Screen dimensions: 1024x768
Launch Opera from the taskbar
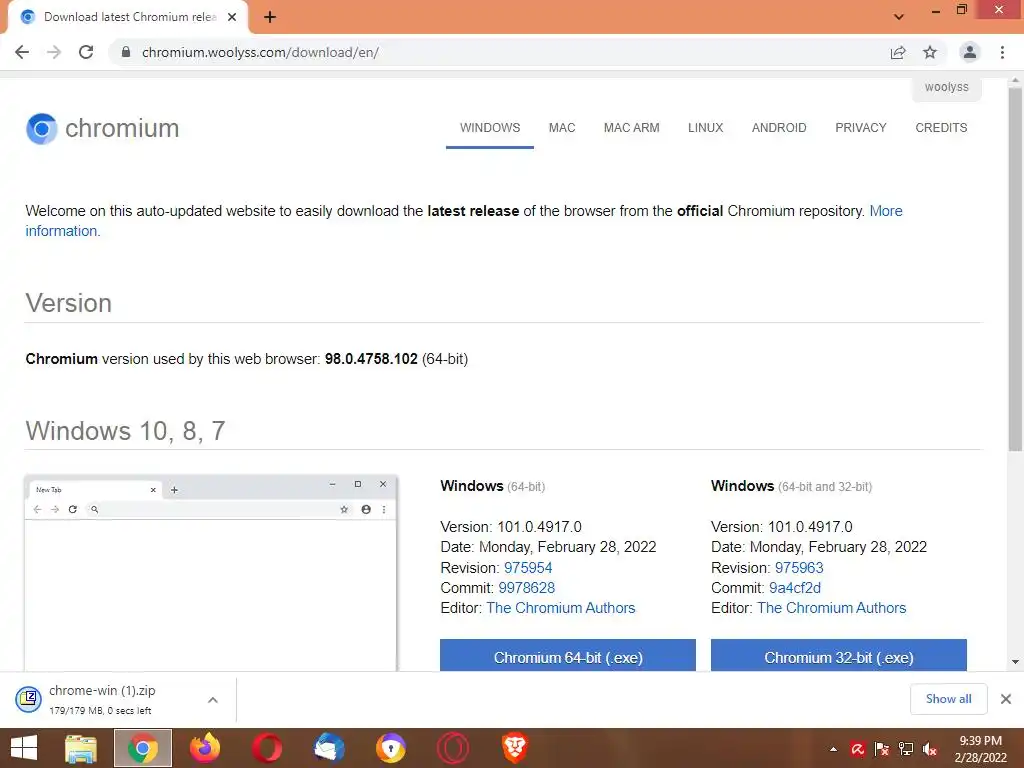point(267,748)
